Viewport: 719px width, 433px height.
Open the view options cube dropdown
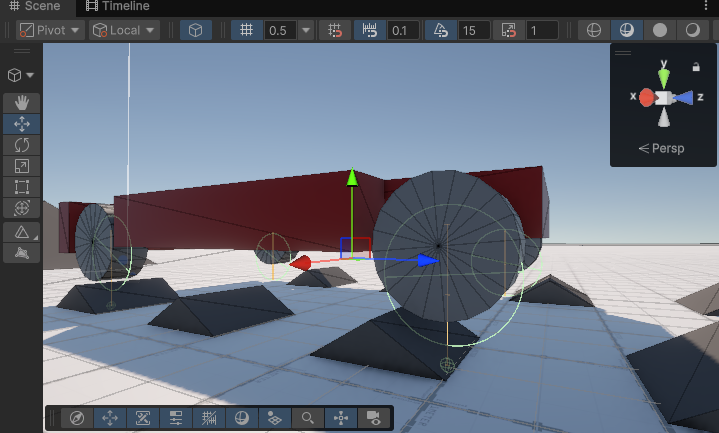[21, 75]
